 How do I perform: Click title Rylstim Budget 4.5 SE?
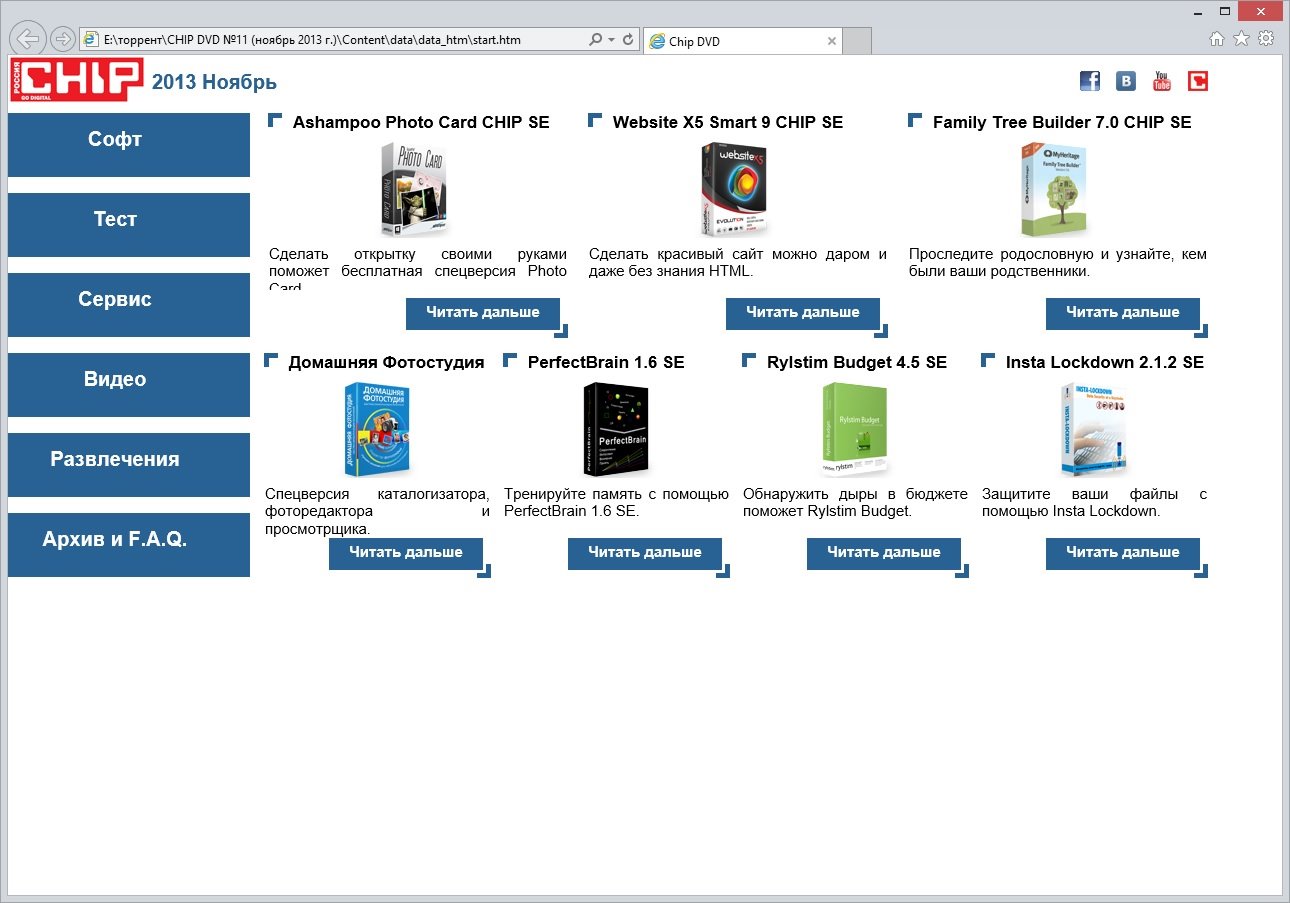pyautogui.click(x=857, y=362)
